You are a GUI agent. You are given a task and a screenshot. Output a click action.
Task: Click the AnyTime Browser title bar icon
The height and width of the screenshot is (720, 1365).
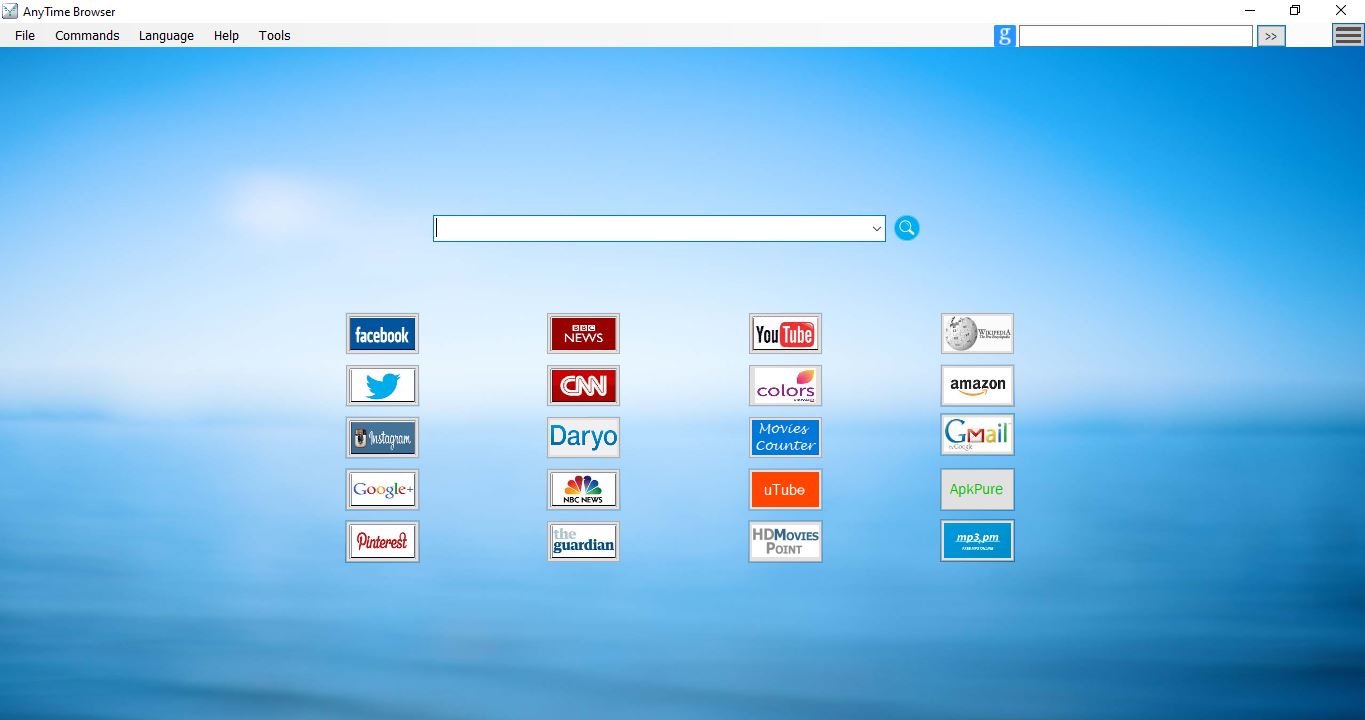click(x=10, y=11)
